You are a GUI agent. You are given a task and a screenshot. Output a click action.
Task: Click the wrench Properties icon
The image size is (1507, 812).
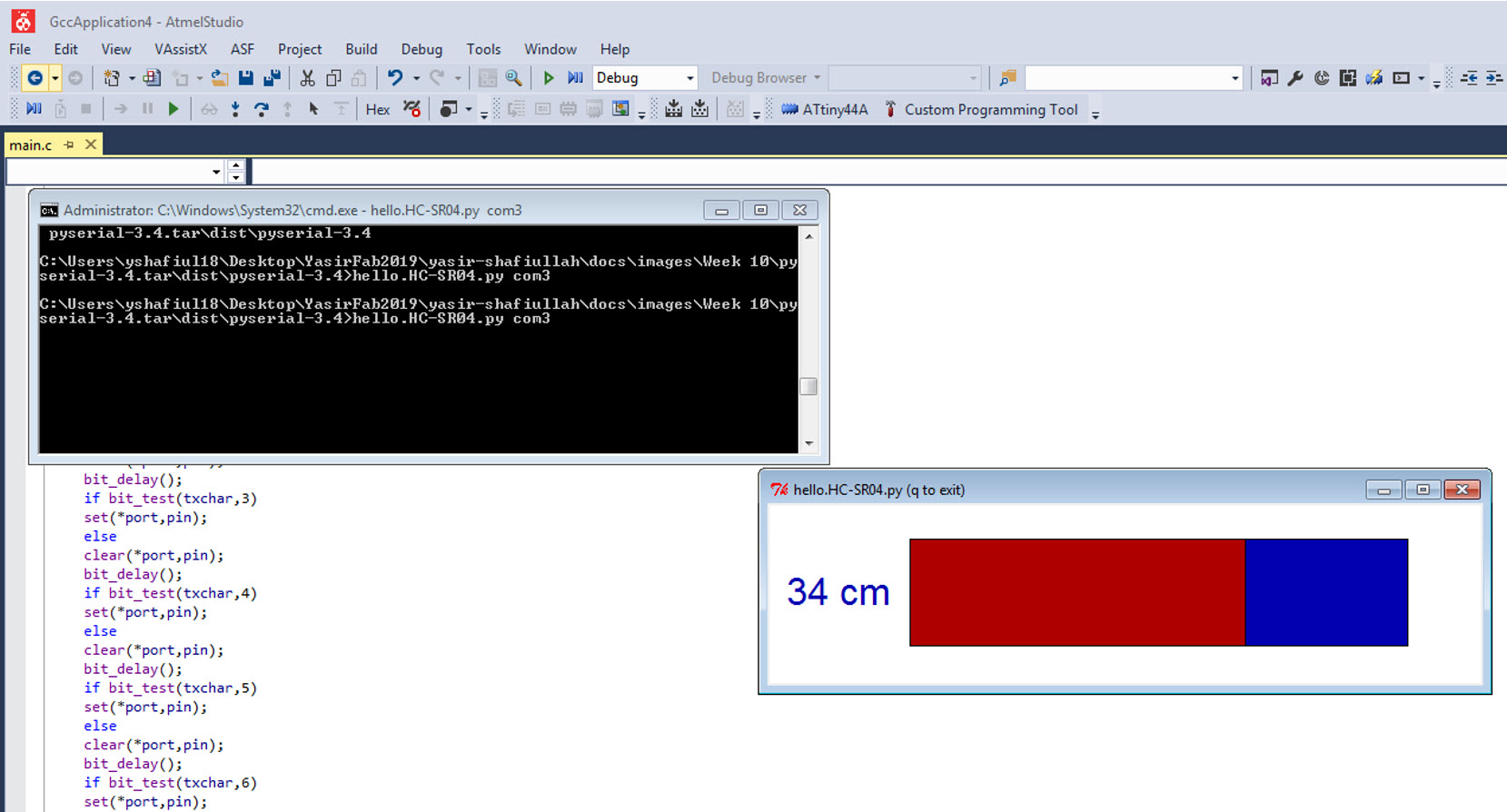[x=1295, y=78]
